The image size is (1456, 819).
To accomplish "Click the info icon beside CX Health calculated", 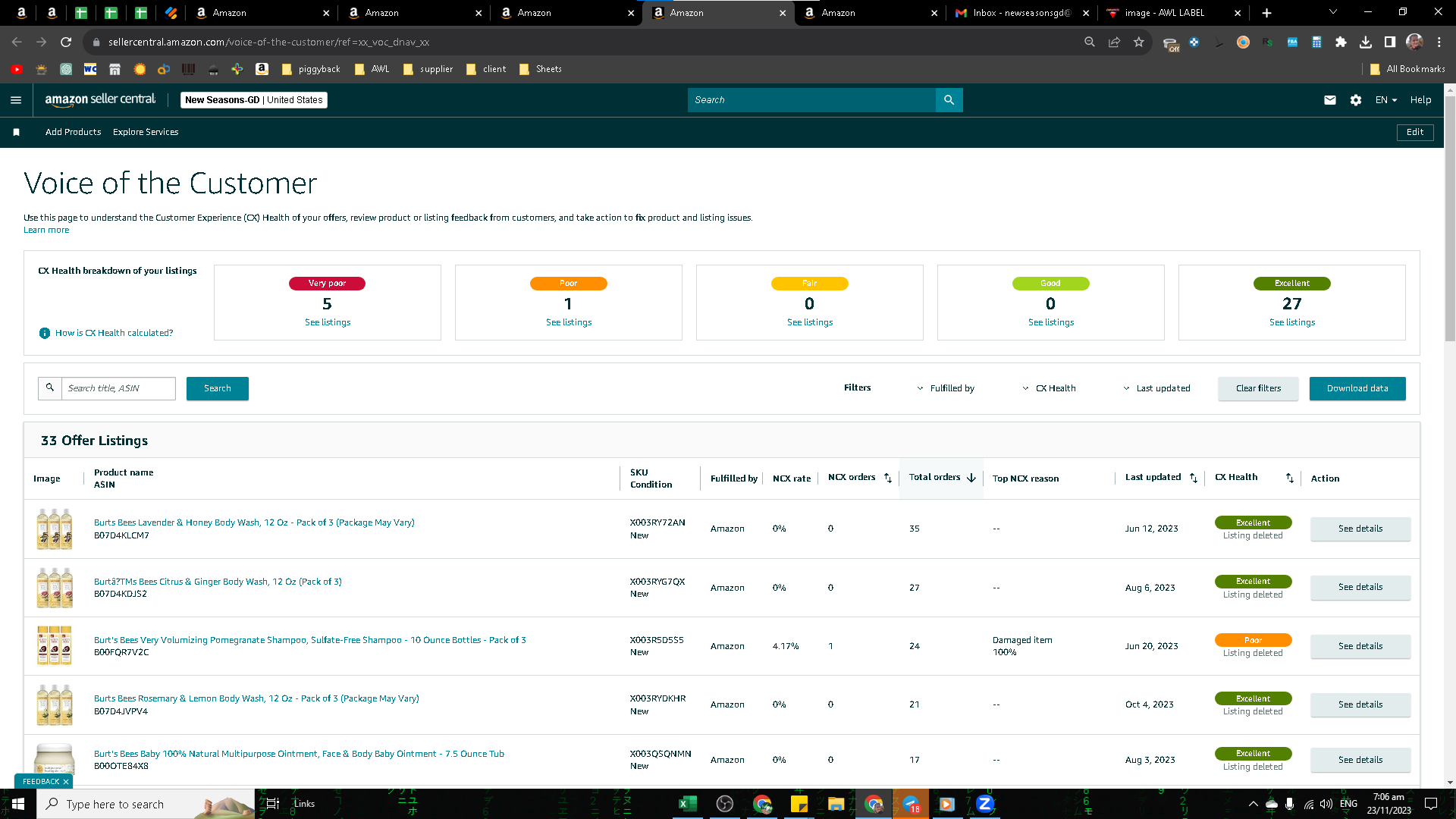I will click(45, 333).
